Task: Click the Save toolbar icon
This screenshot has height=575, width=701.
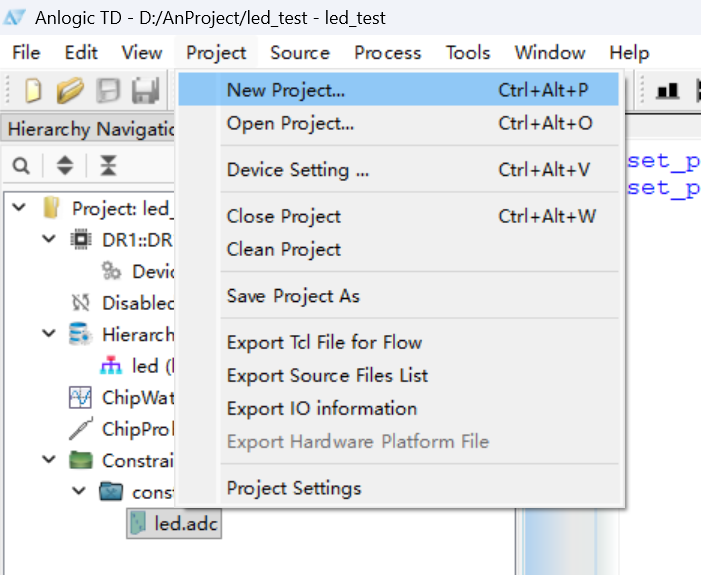Action: click(108, 90)
